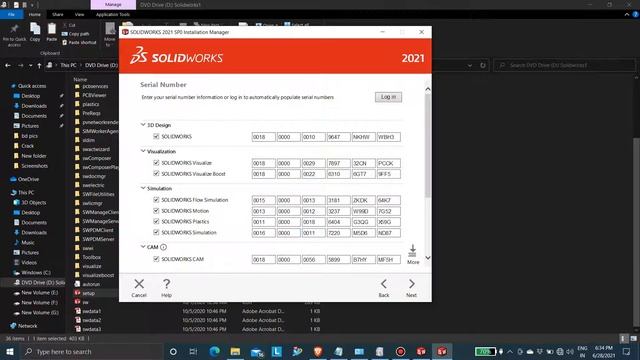Collapse the Simulation section
The width and height of the screenshot is (640, 360).
tap(143, 188)
